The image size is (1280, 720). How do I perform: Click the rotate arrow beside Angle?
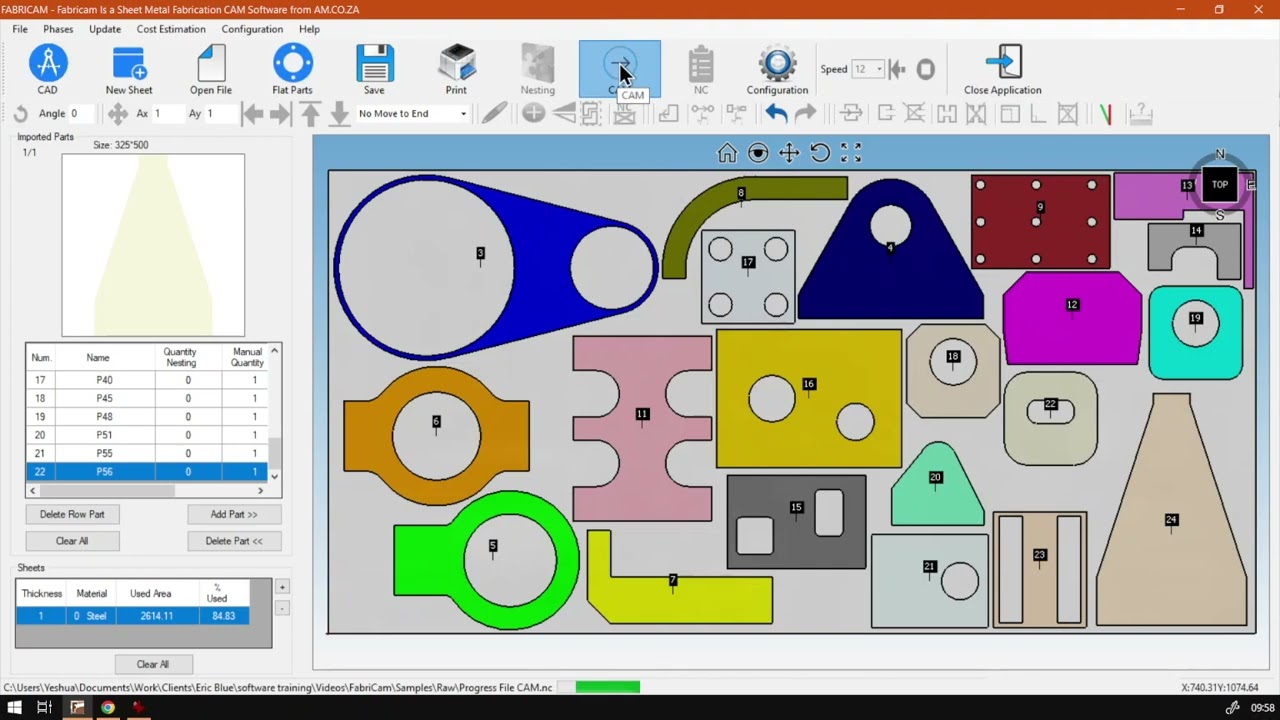coord(20,114)
